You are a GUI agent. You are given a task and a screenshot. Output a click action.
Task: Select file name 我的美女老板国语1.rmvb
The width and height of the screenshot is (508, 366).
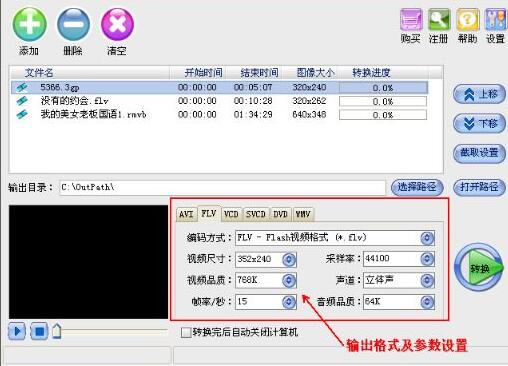93,115
